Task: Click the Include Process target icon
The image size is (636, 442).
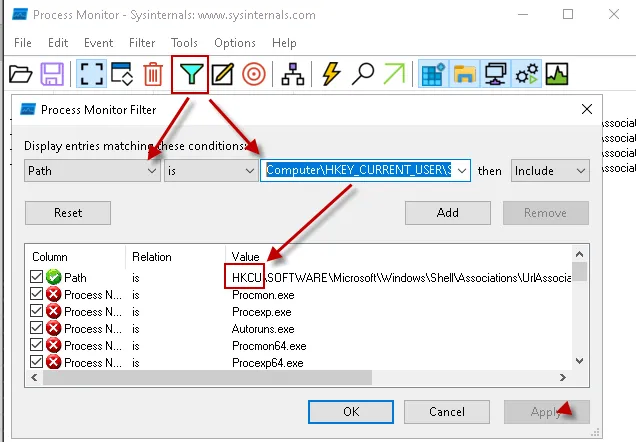Action: pyautogui.click(x=254, y=74)
